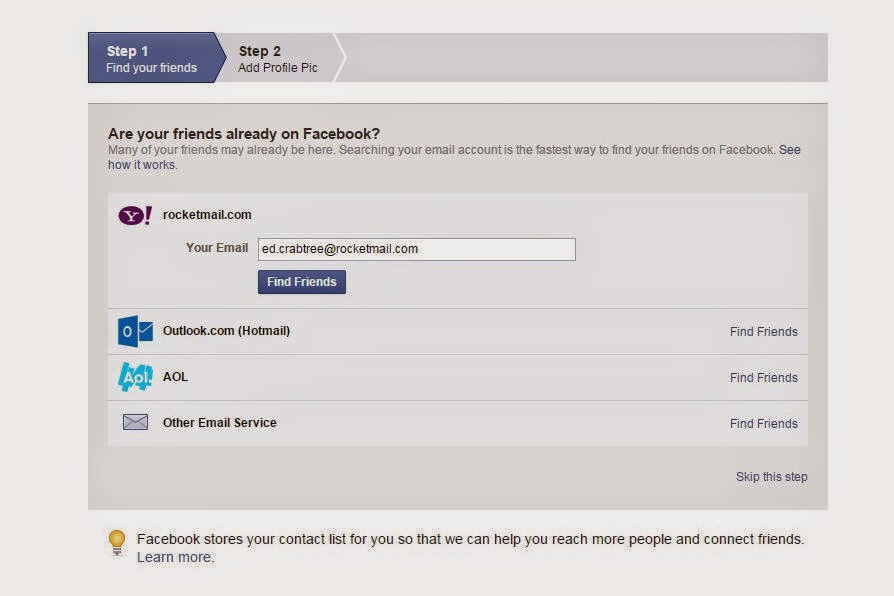Click the envelope icon for Other Email Service
Image resolution: width=894 pixels, height=596 pixels.
pyautogui.click(x=134, y=422)
